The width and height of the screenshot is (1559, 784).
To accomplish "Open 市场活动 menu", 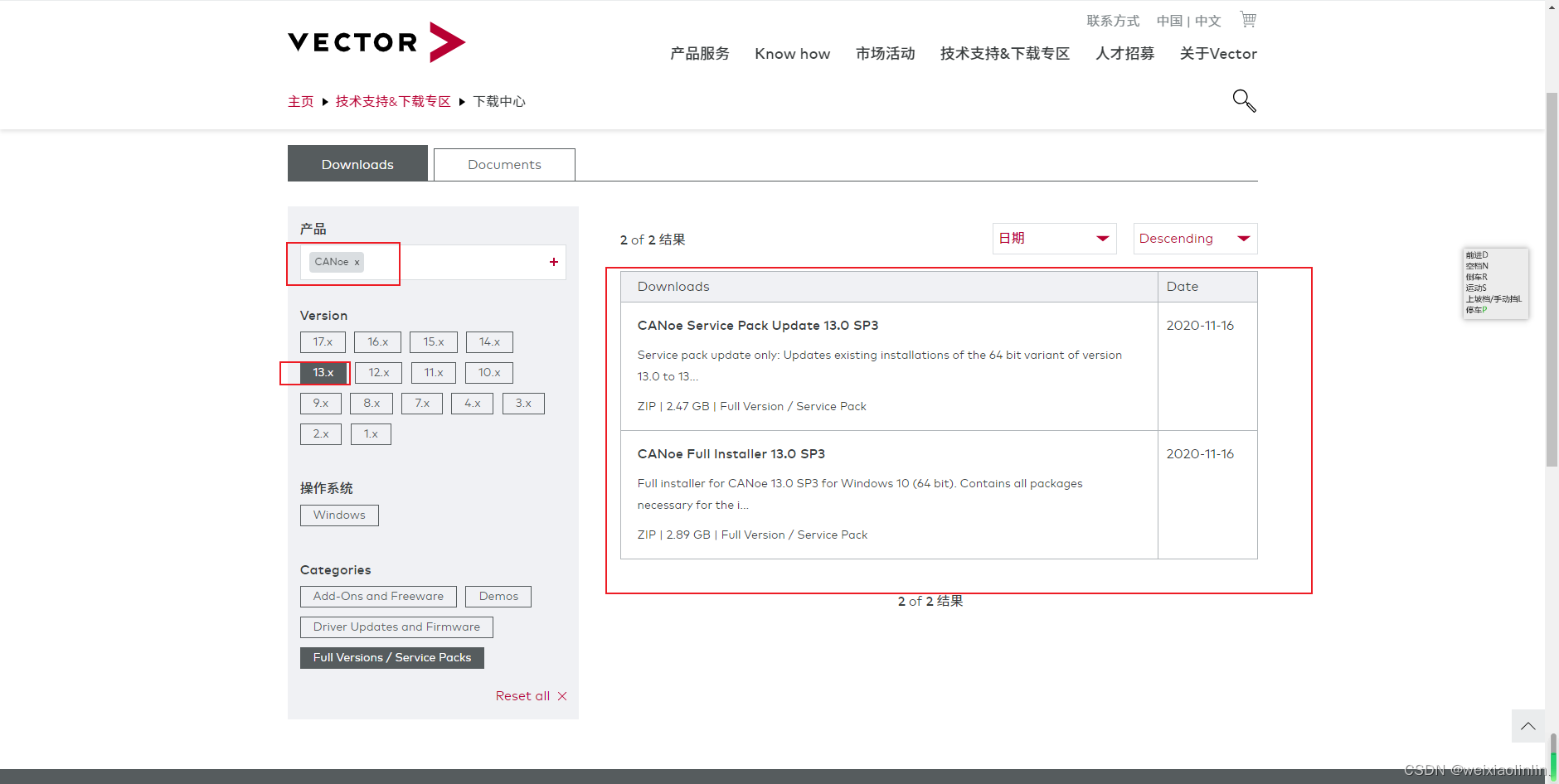I will (x=886, y=54).
